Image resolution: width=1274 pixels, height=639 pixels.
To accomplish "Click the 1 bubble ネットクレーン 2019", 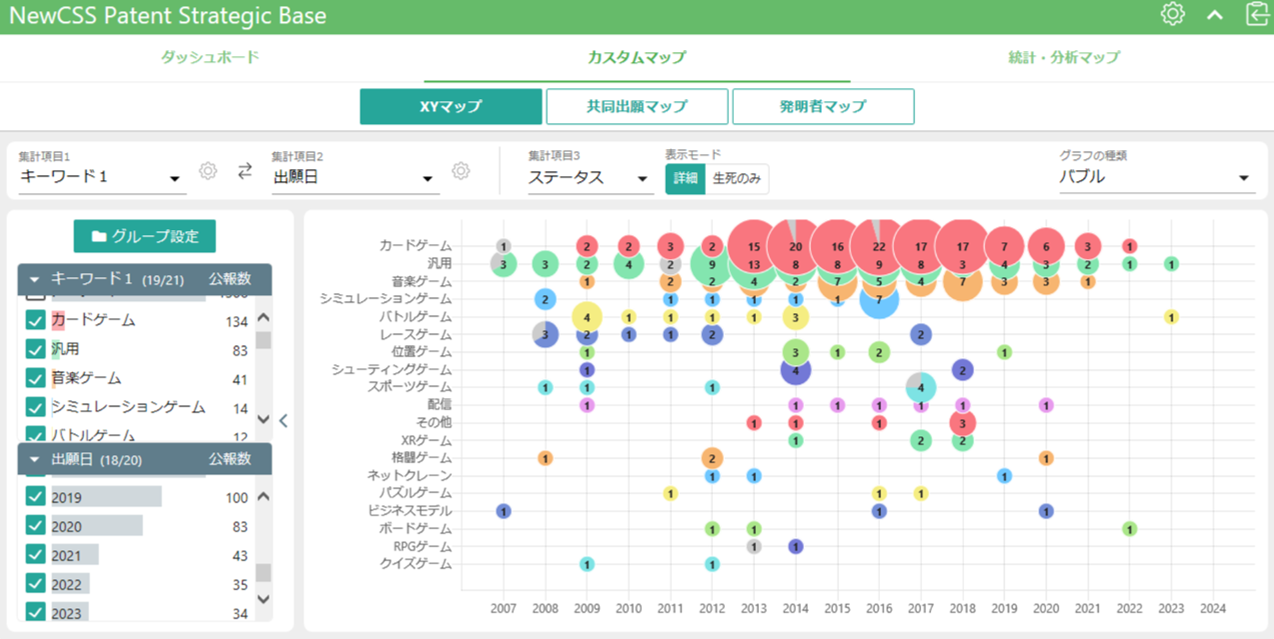I will [1004, 476].
